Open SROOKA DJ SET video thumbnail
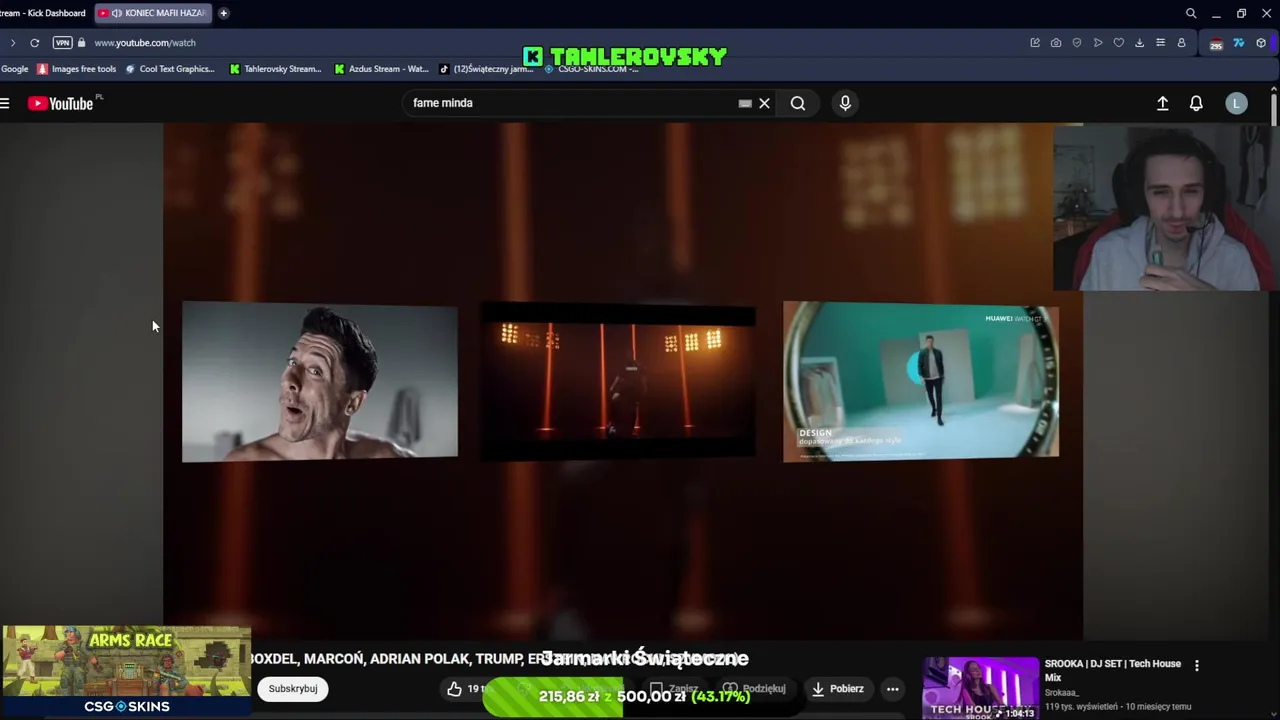Image resolution: width=1280 pixels, height=720 pixels. click(x=980, y=688)
